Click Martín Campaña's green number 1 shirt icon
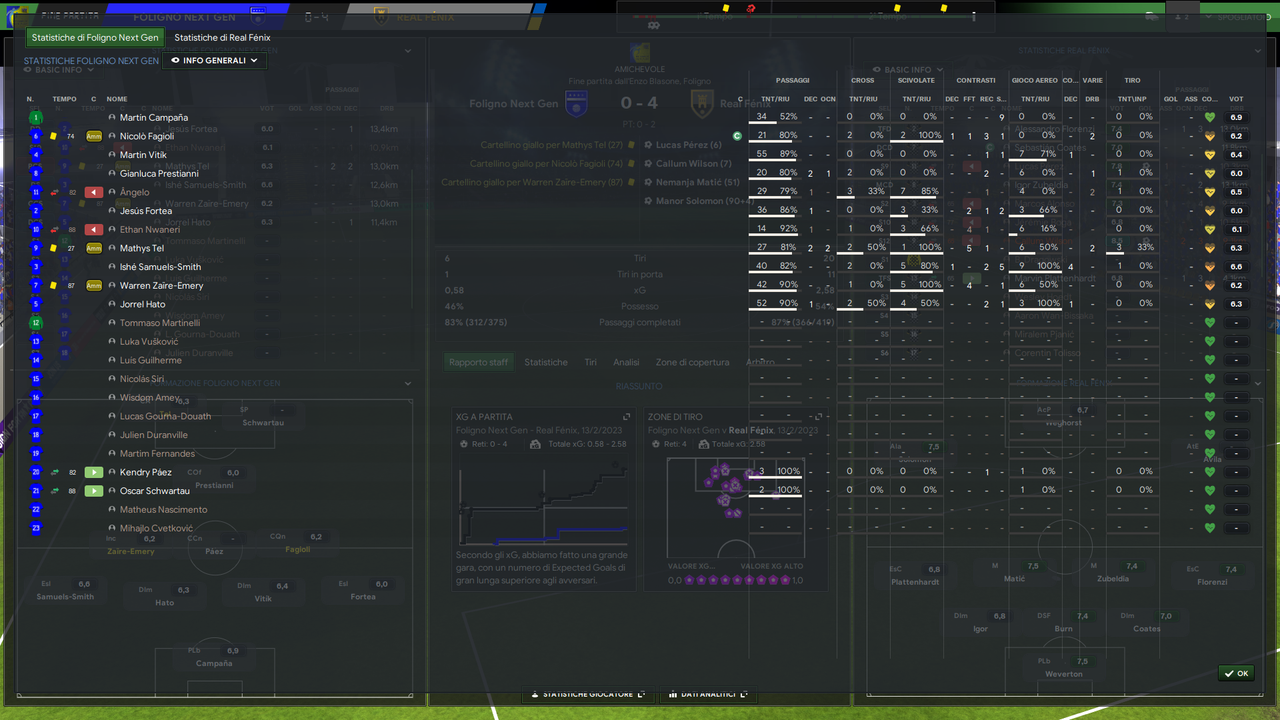The height and width of the screenshot is (720, 1280). pos(36,117)
